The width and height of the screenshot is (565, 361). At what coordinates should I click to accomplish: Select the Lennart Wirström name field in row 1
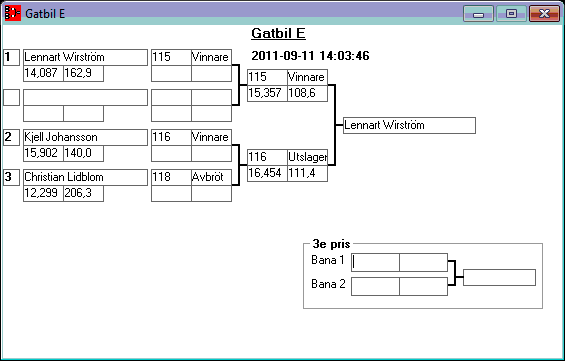point(85,57)
